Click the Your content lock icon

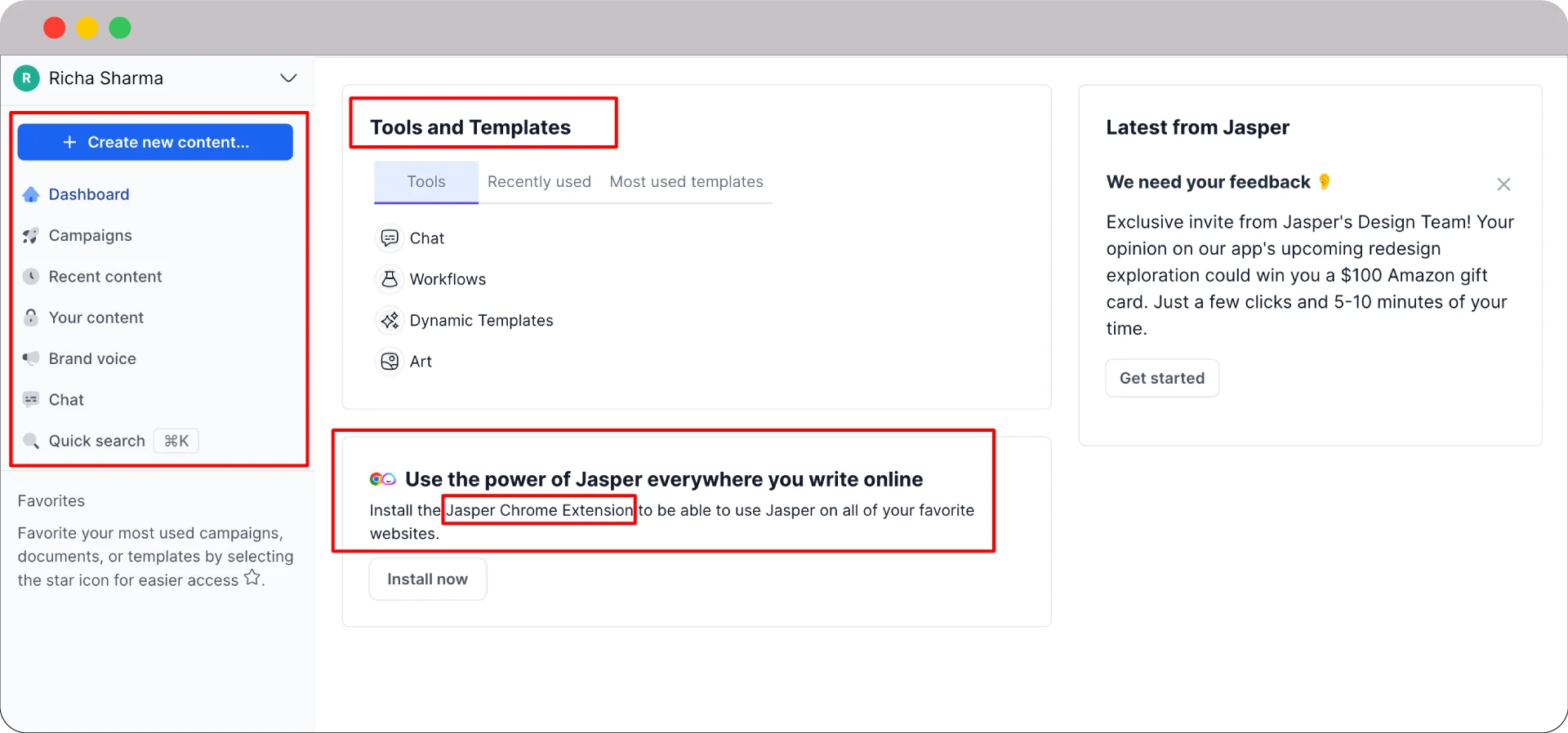coord(31,318)
